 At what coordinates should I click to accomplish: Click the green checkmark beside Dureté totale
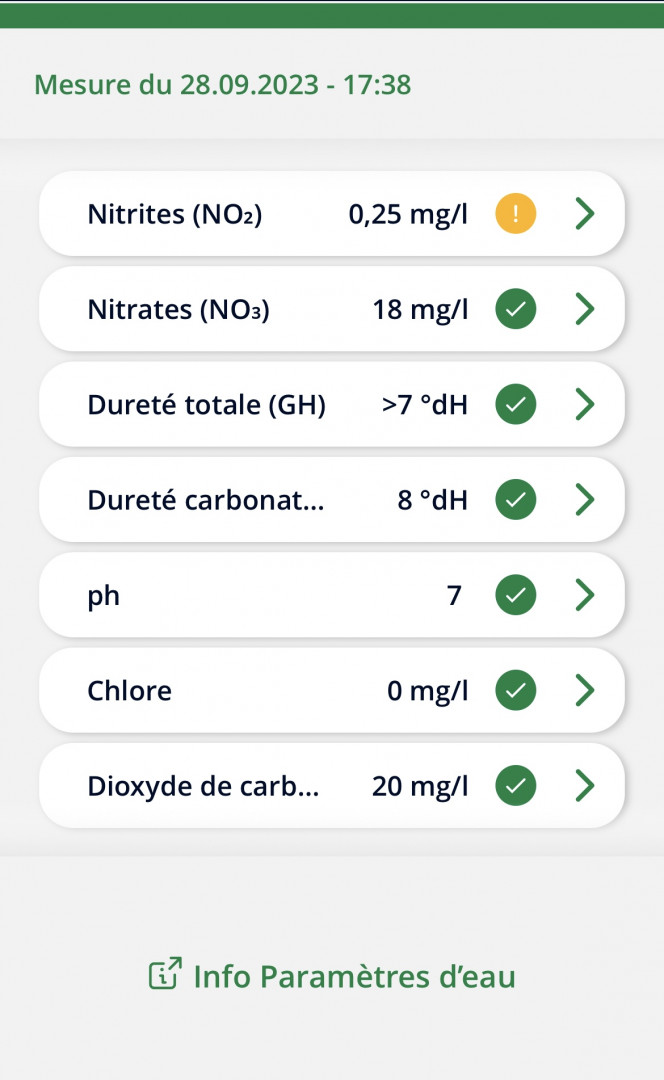(515, 404)
